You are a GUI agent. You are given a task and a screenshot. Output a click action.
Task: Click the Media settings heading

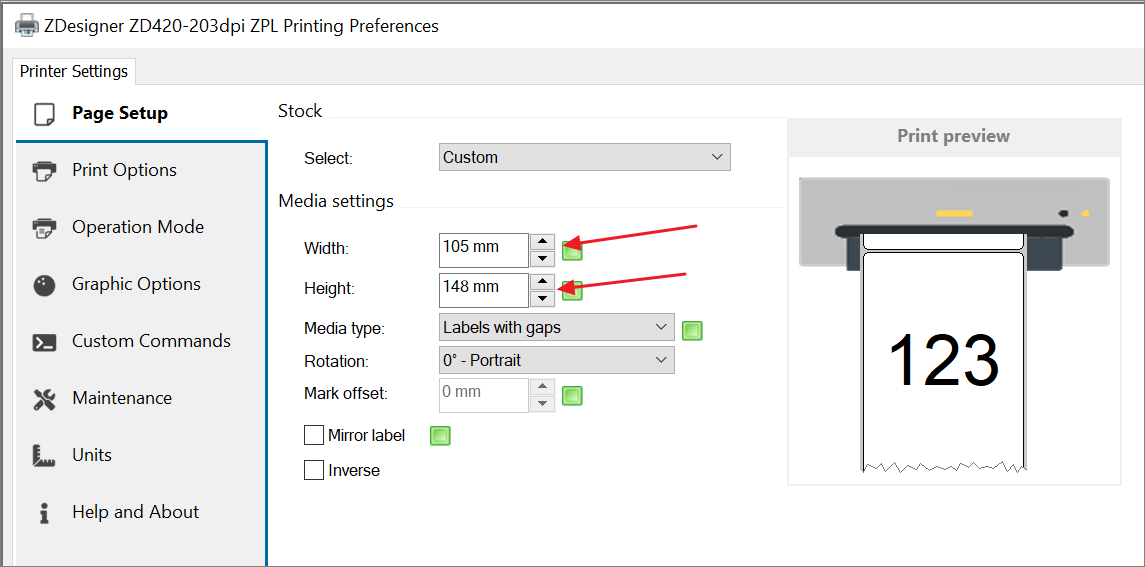(x=336, y=201)
